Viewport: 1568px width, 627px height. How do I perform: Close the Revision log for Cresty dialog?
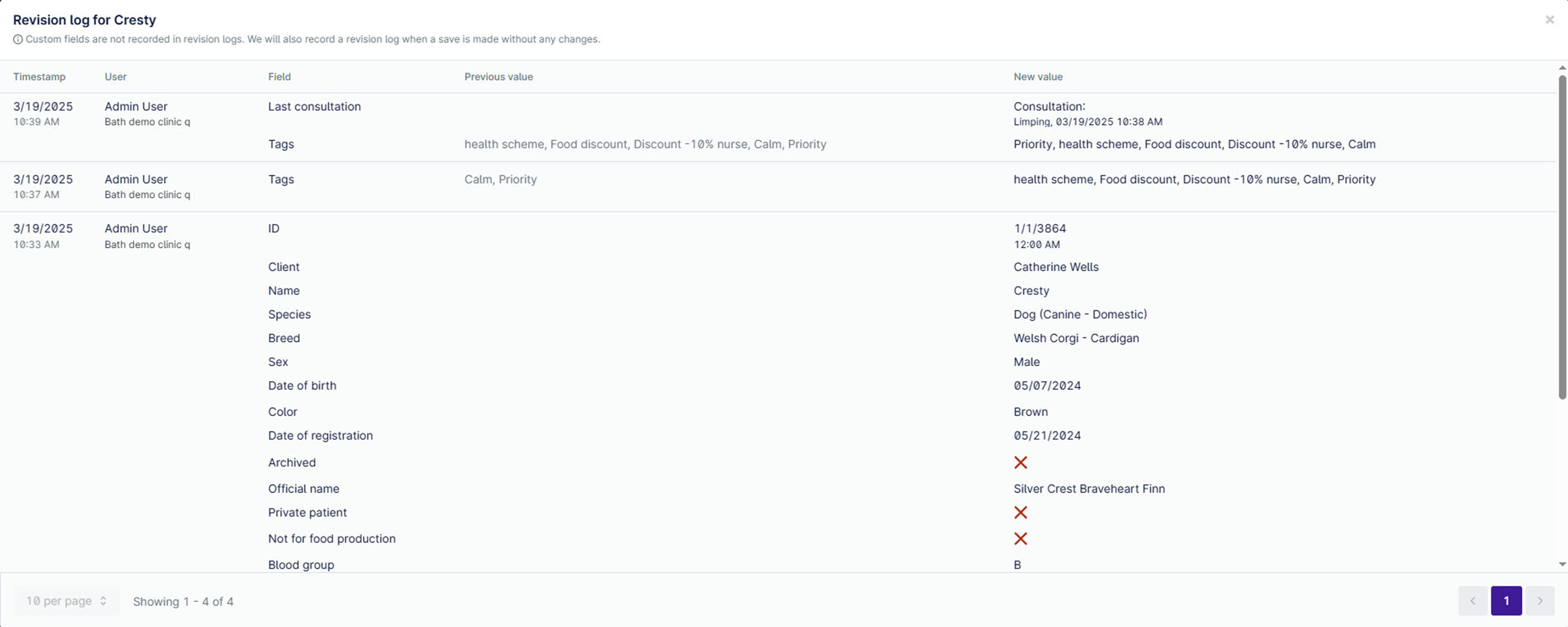click(x=1549, y=19)
